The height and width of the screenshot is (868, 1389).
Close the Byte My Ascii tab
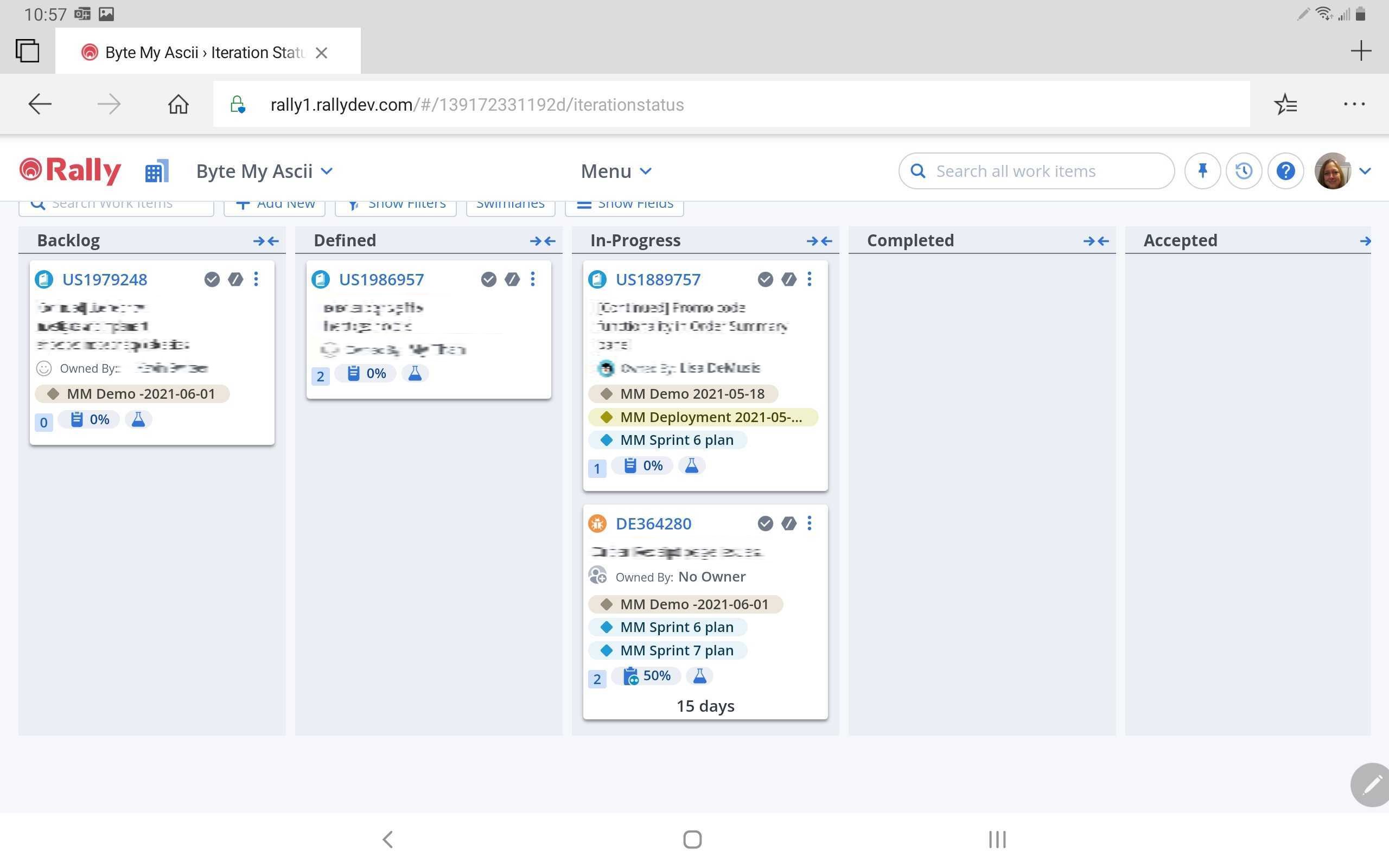321,53
